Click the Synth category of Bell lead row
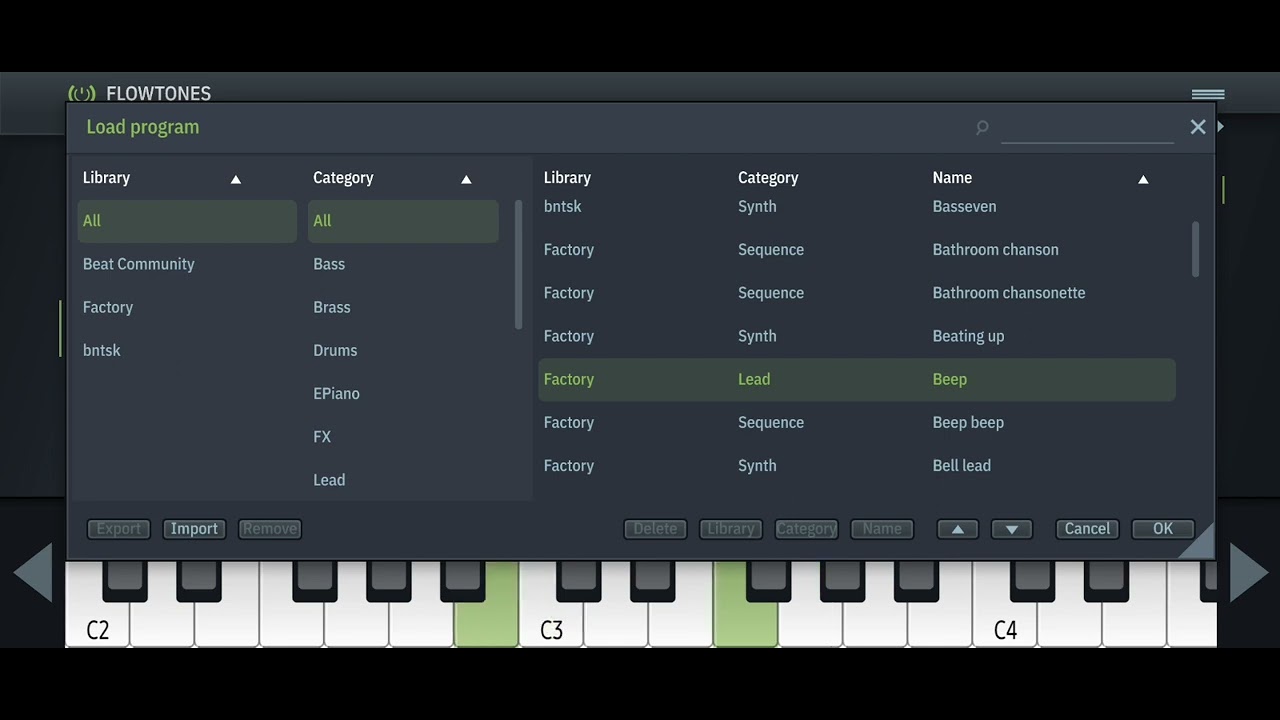1280x720 pixels. pos(757,466)
